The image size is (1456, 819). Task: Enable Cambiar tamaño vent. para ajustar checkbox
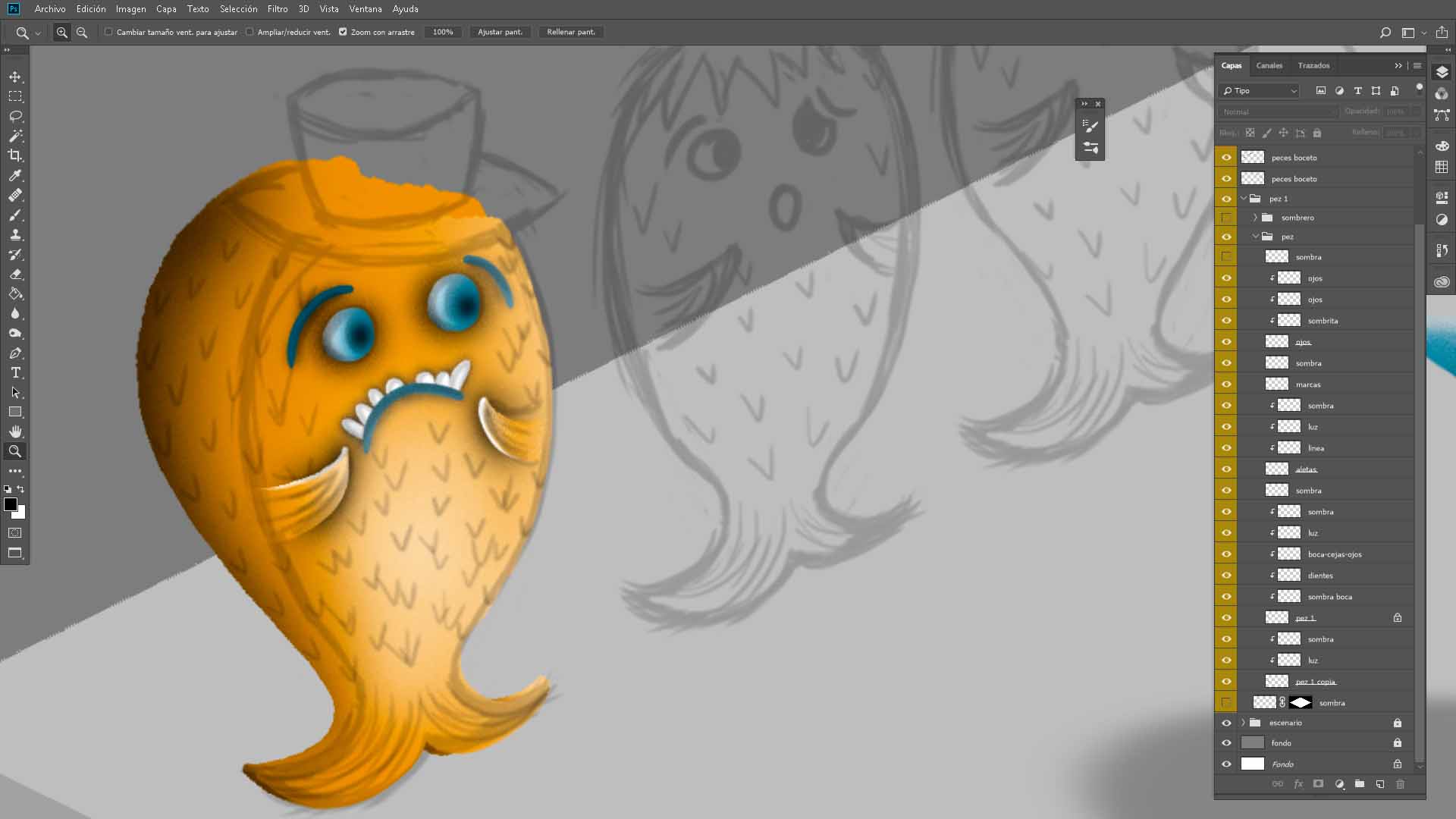tap(108, 32)
